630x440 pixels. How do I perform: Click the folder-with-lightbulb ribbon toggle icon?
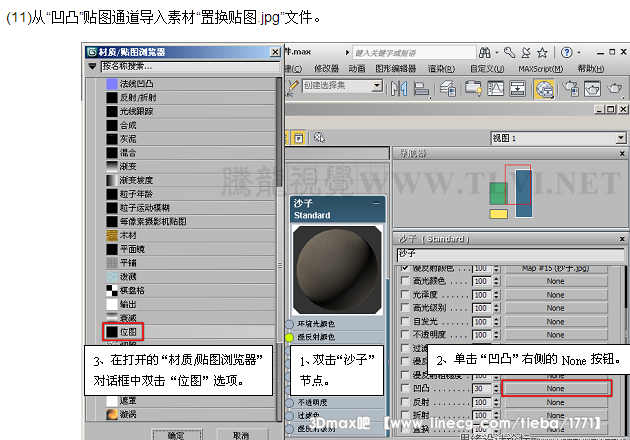point(473,88)
